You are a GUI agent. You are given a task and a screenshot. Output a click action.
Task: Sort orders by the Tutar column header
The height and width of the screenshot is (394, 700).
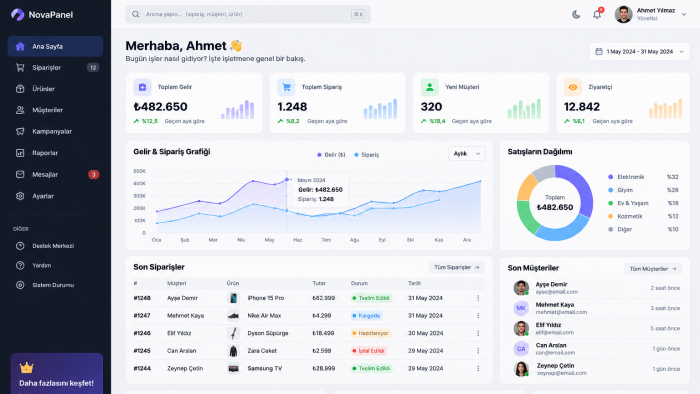319,283
